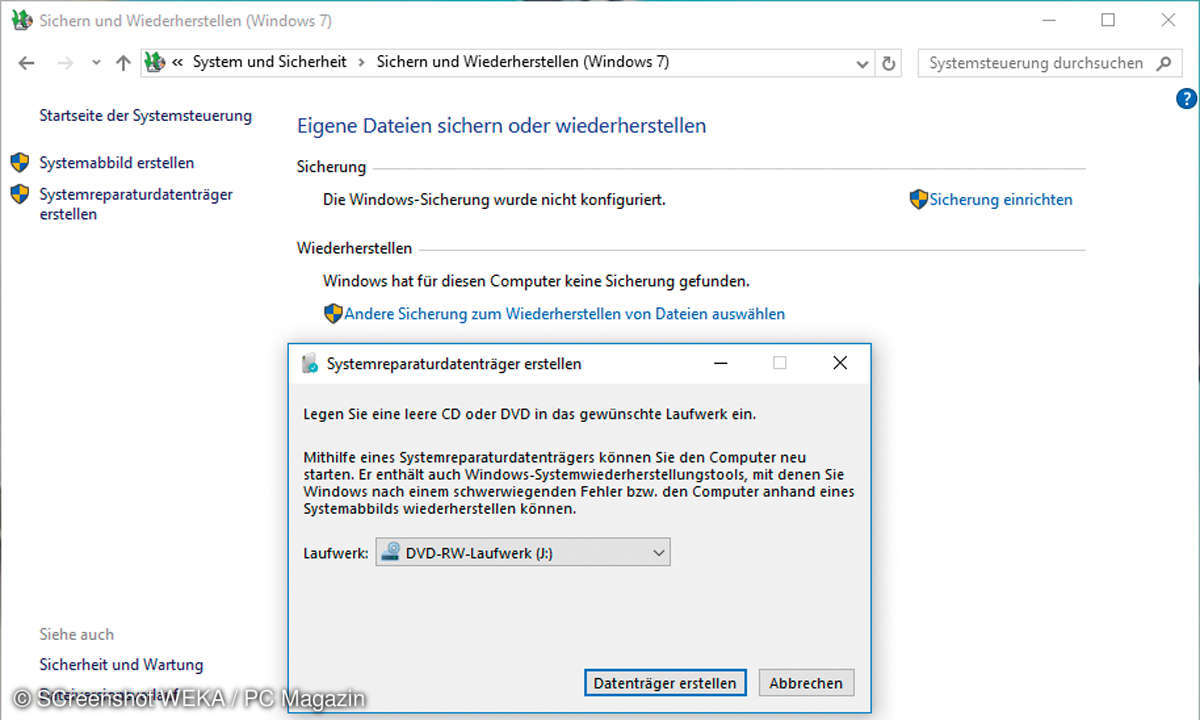Click 'Sicherung einrichten' link
Viewport: 1200px width, 720px height.
point(1001,200)
